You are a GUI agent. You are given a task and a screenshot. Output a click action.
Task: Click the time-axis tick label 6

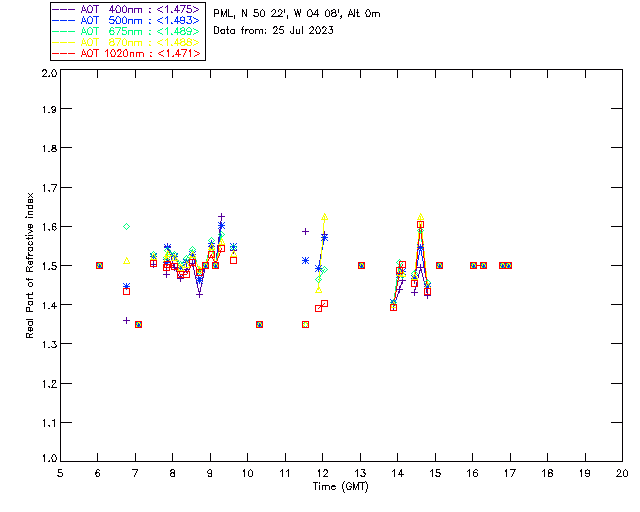[98, 473]
